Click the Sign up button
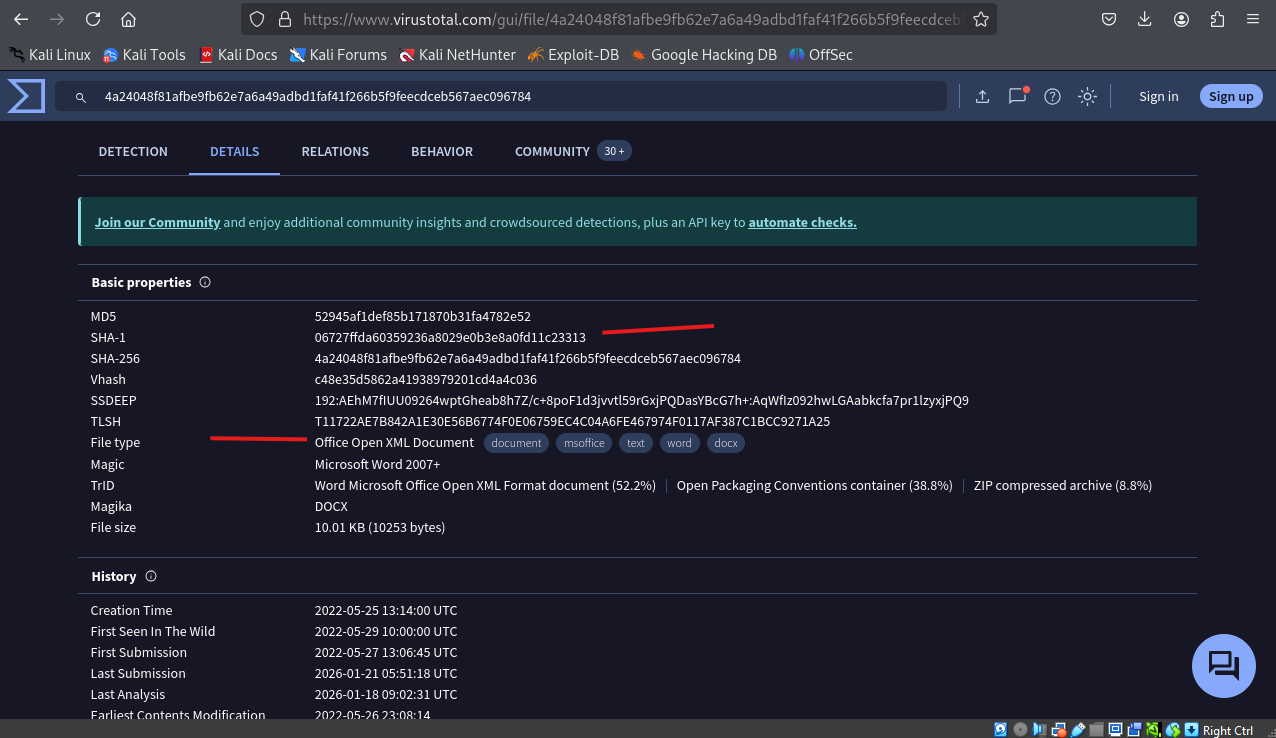This screenshot has width=1276, height=738. [1231, 97]
